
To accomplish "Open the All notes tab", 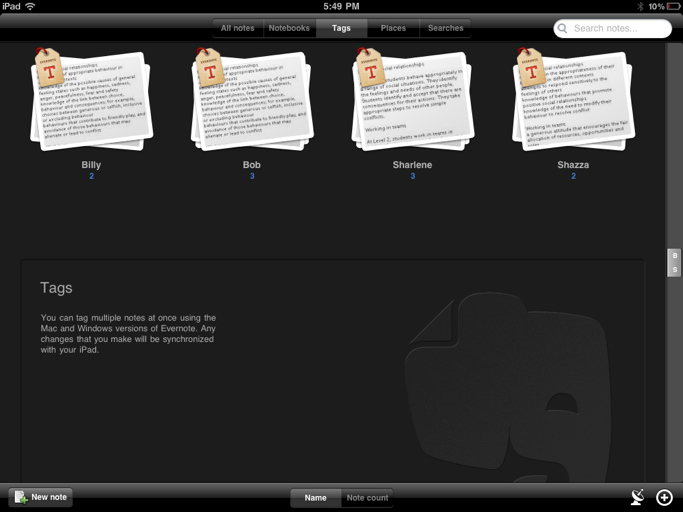I will point(237,28).
